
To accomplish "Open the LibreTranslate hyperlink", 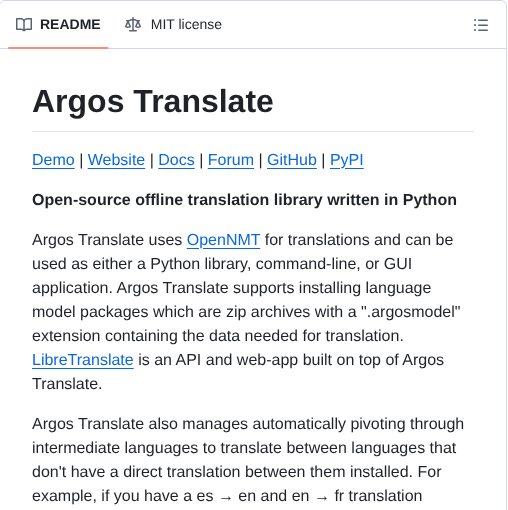I will pyautogui.click(x=83, y=360).
